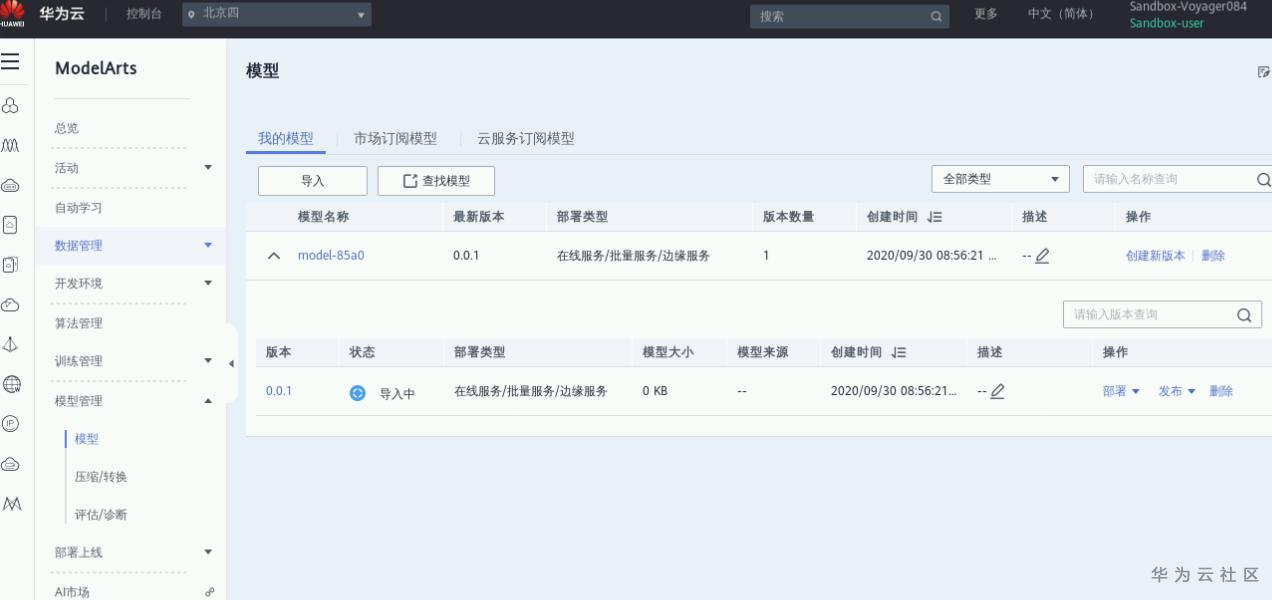Open 压缩/转换 in the sidebar
Viewport: 1272px width, 600px height.
click(x=101, y=477)
